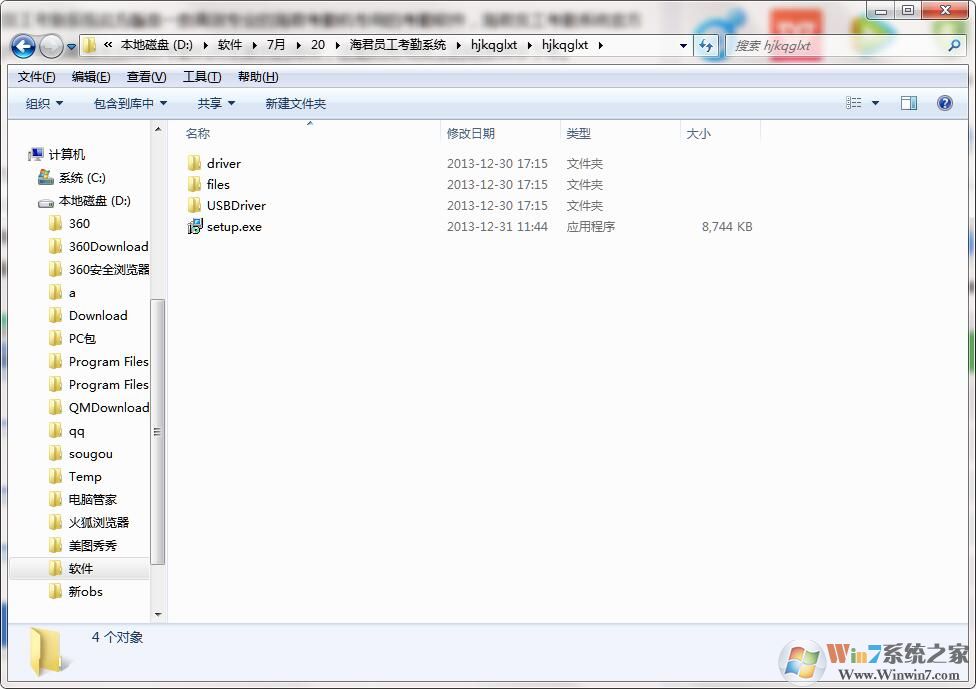The height and width of the screenshot is (689, 976).
Task: Open the 共享 dropdown
Action: [x=216, y=103]
